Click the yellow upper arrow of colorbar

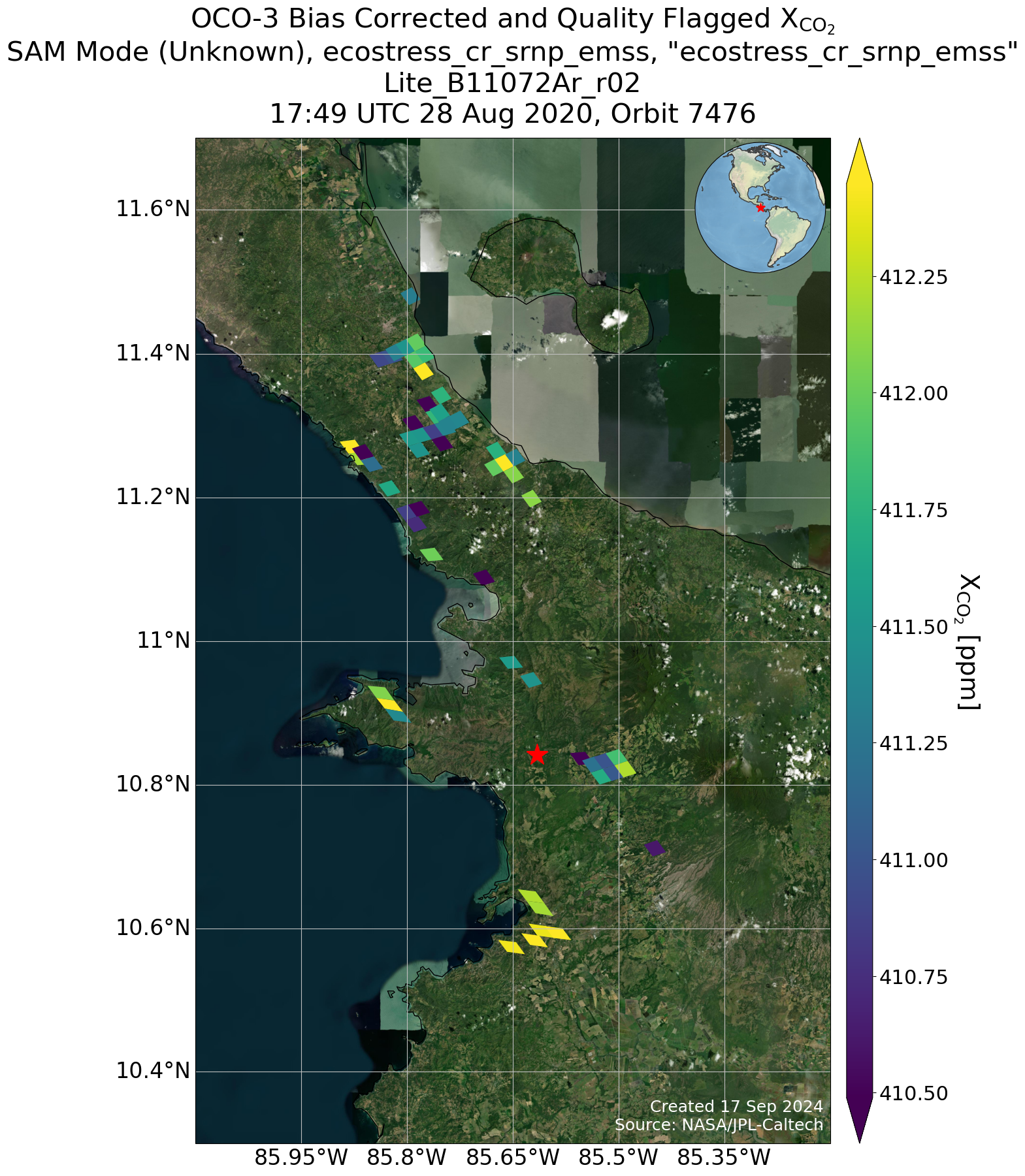tap(859, 161)
